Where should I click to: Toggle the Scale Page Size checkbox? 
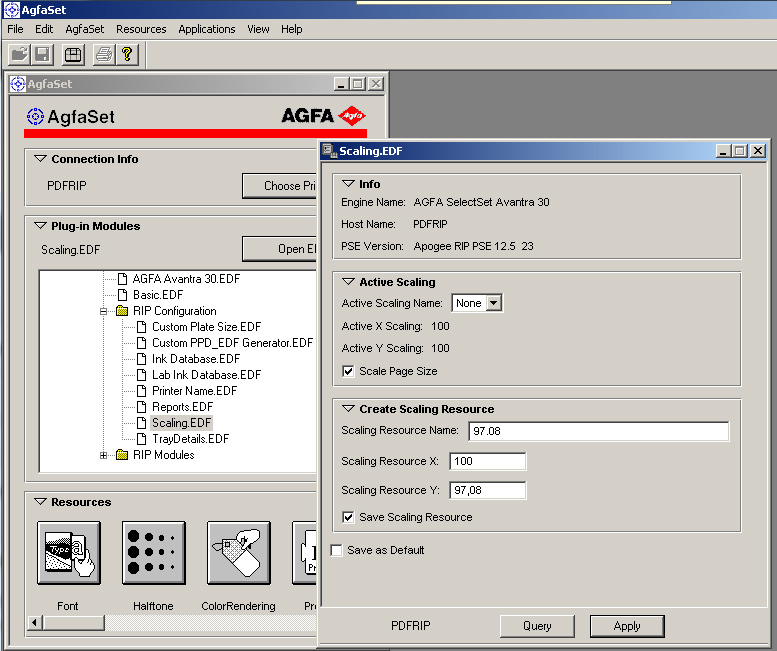[x=348, y=371]
